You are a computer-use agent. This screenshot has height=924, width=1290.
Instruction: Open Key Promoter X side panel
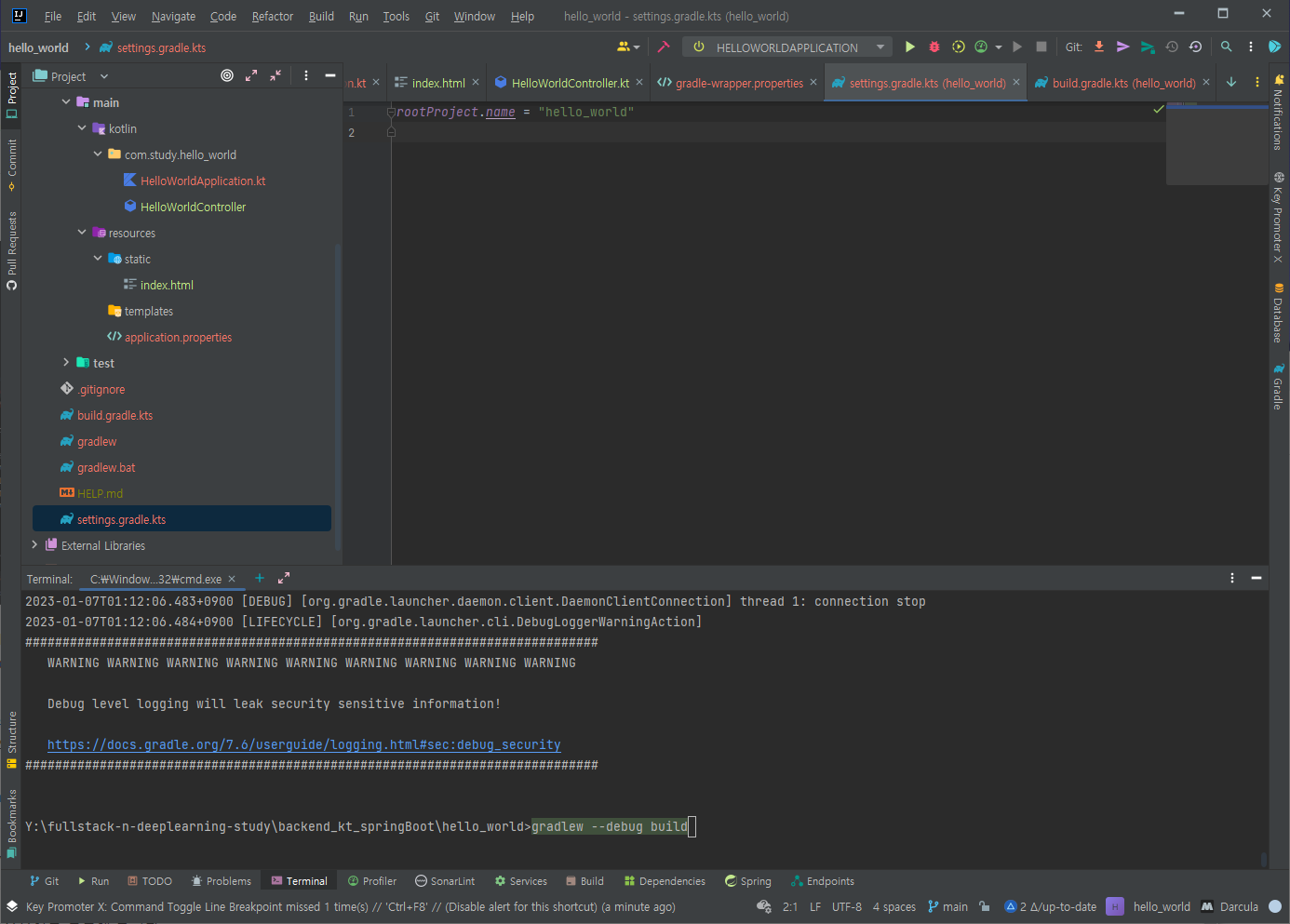(1279, 217)
